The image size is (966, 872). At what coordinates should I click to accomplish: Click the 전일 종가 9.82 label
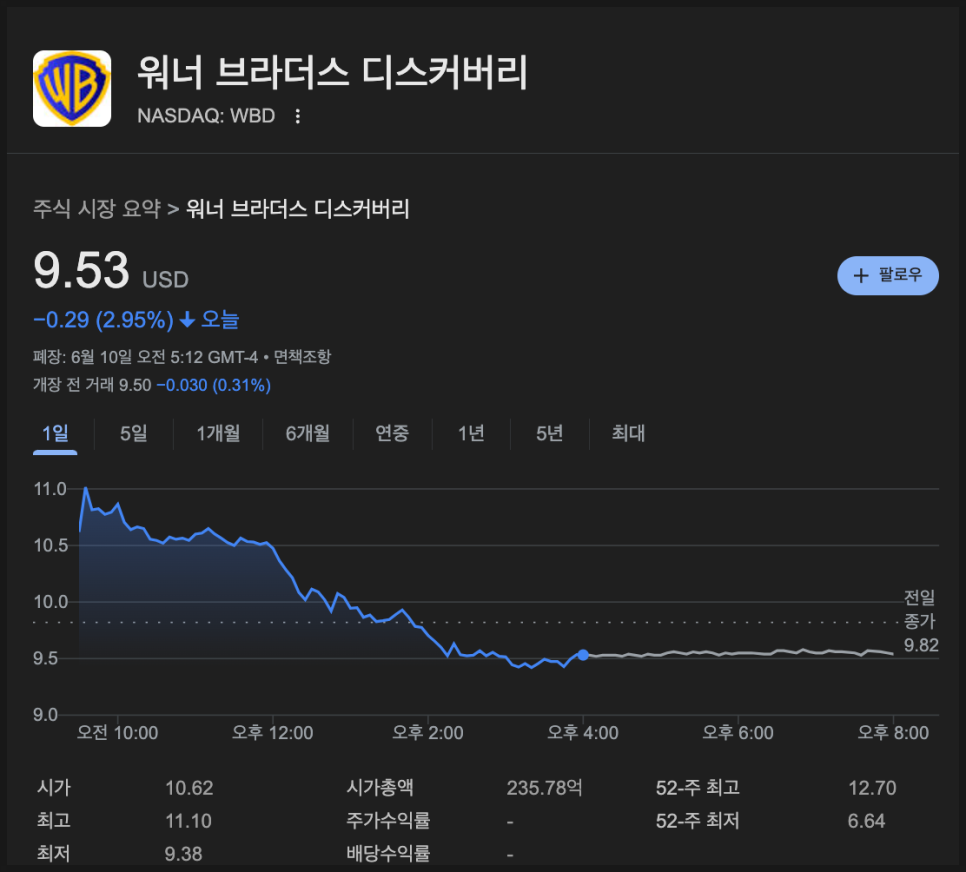(921, 621)
